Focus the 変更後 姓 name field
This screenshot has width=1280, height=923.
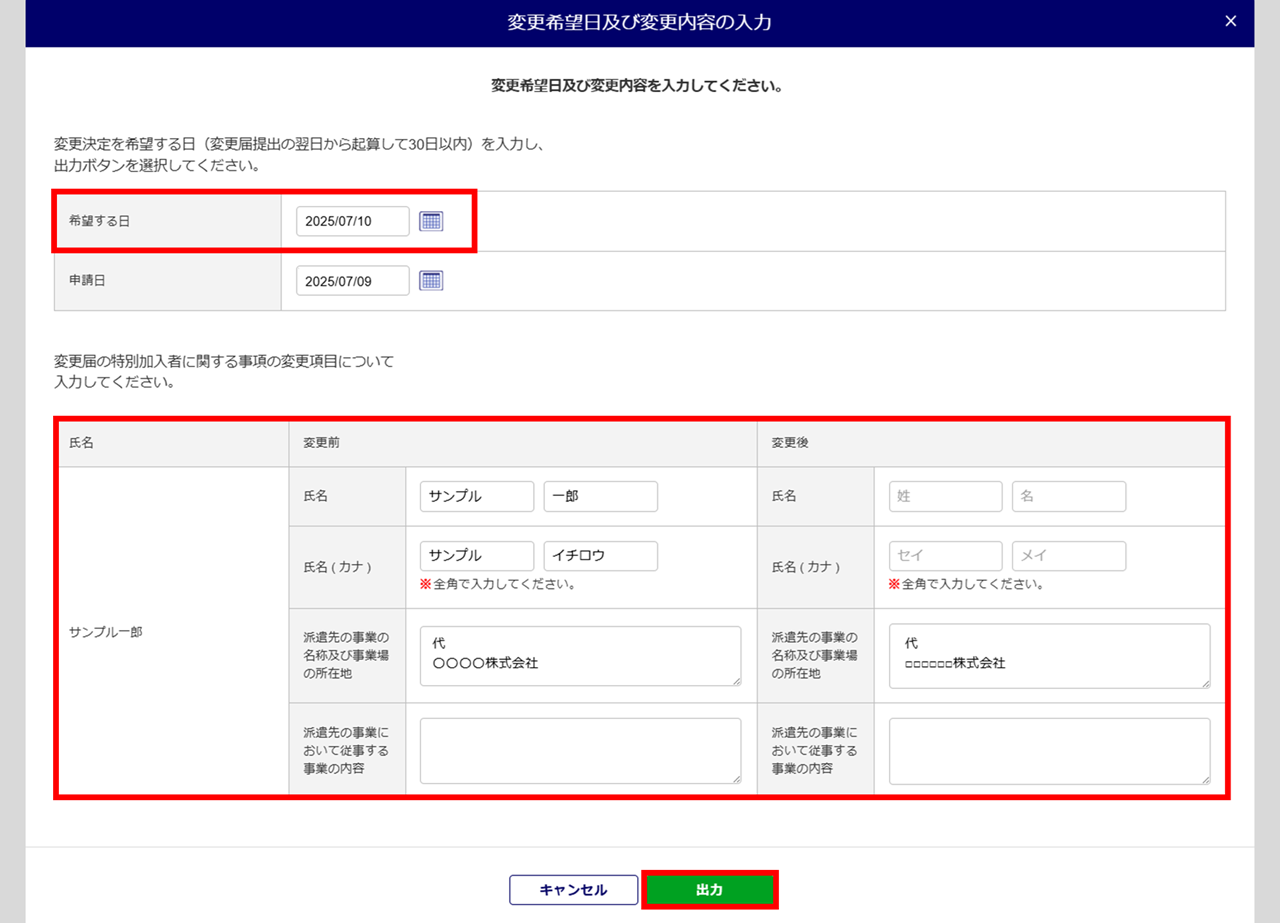pos(945,496)
